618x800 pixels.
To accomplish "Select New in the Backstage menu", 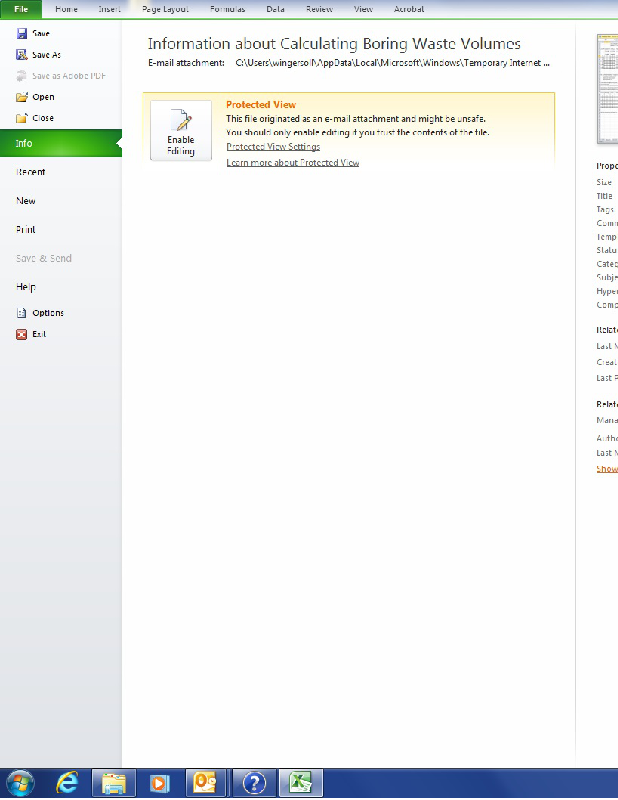I will point(26,201).
